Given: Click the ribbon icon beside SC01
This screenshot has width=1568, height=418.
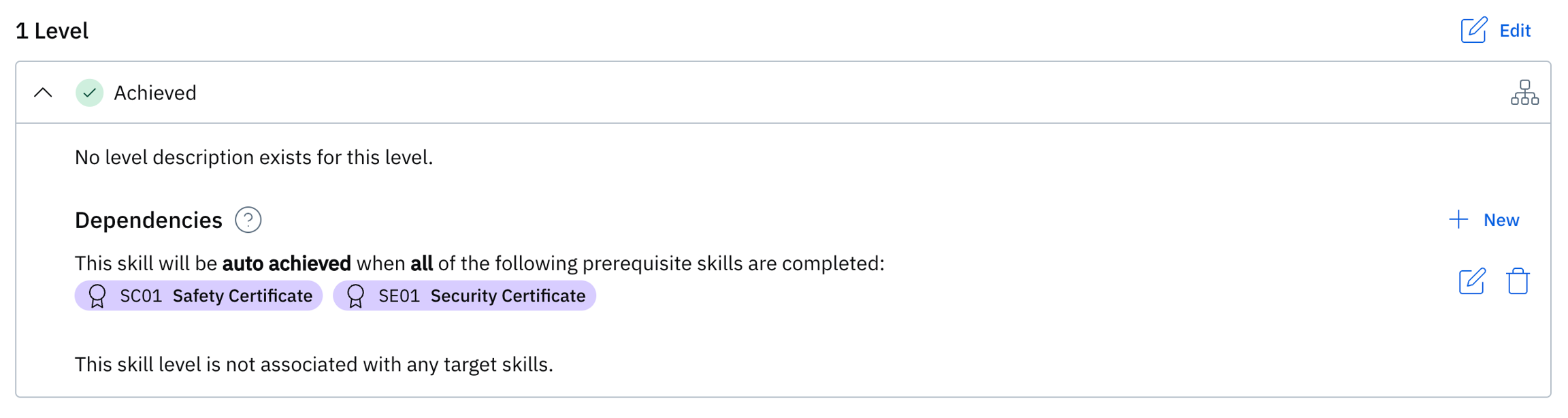Looking at the screenshot, I should (x=97, y=296).
